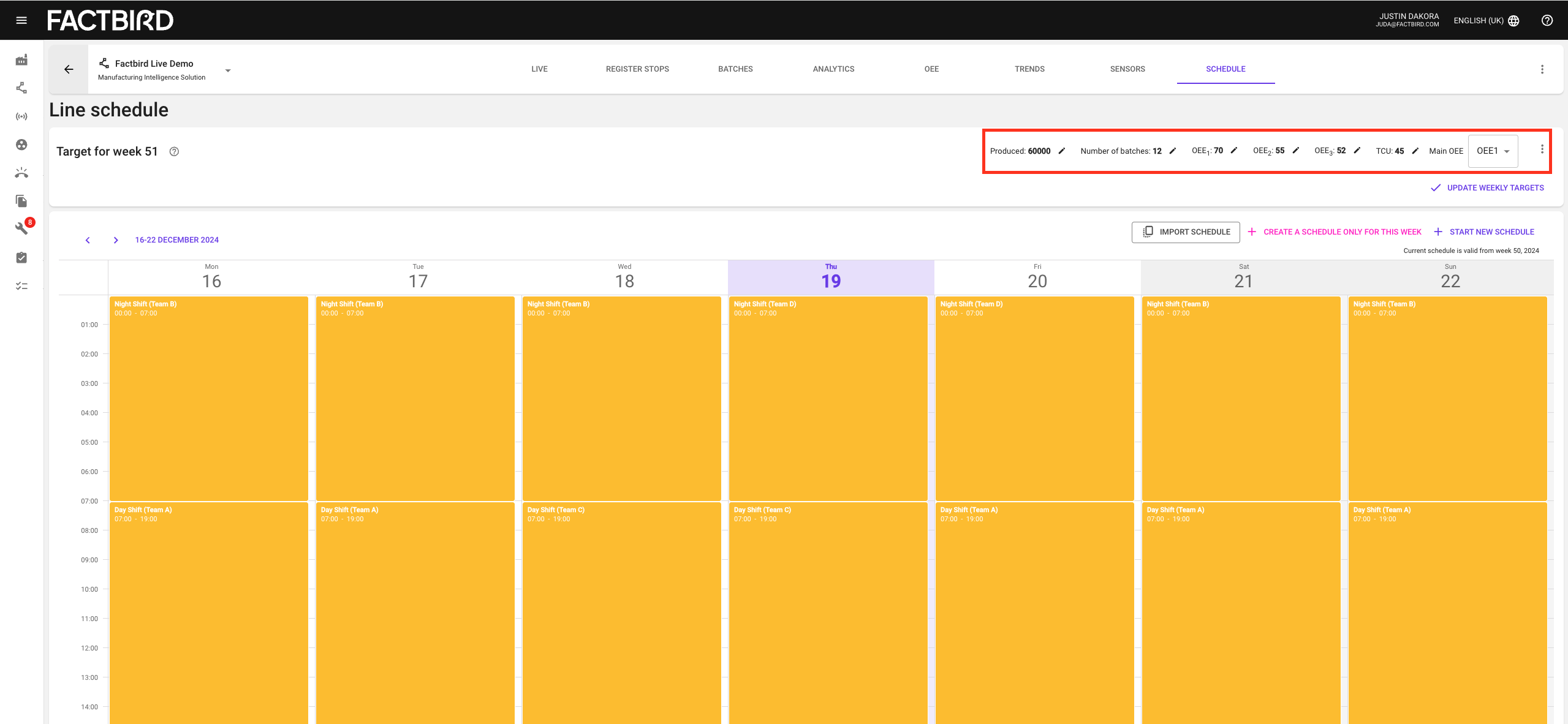1568x724 pixels.
Task: Expand the Factbird Live Demo line selector
Action: (228, 70)
